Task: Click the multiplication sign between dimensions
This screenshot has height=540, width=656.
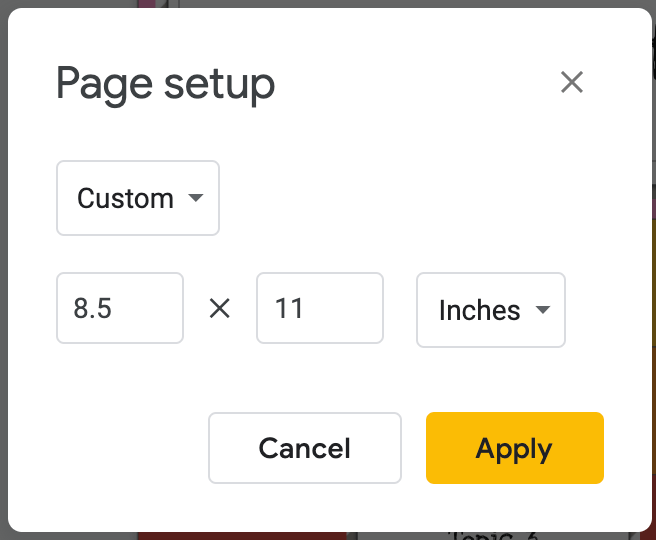Action: coord(220,309)
